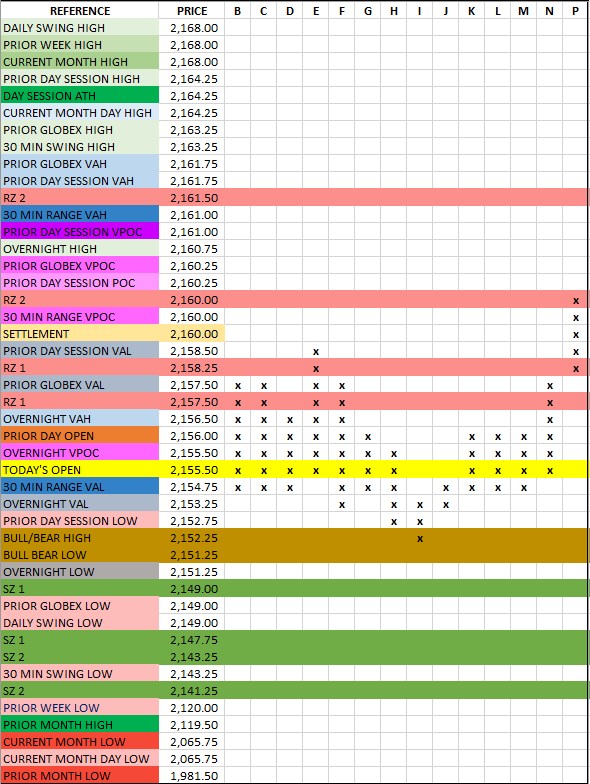590x784 pixels.
Task: Click the column E header
Action: point(316,11)
